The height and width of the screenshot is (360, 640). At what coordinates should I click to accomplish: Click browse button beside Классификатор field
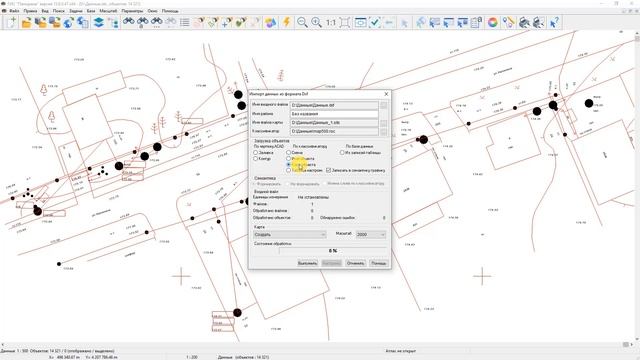click(384, 131)
